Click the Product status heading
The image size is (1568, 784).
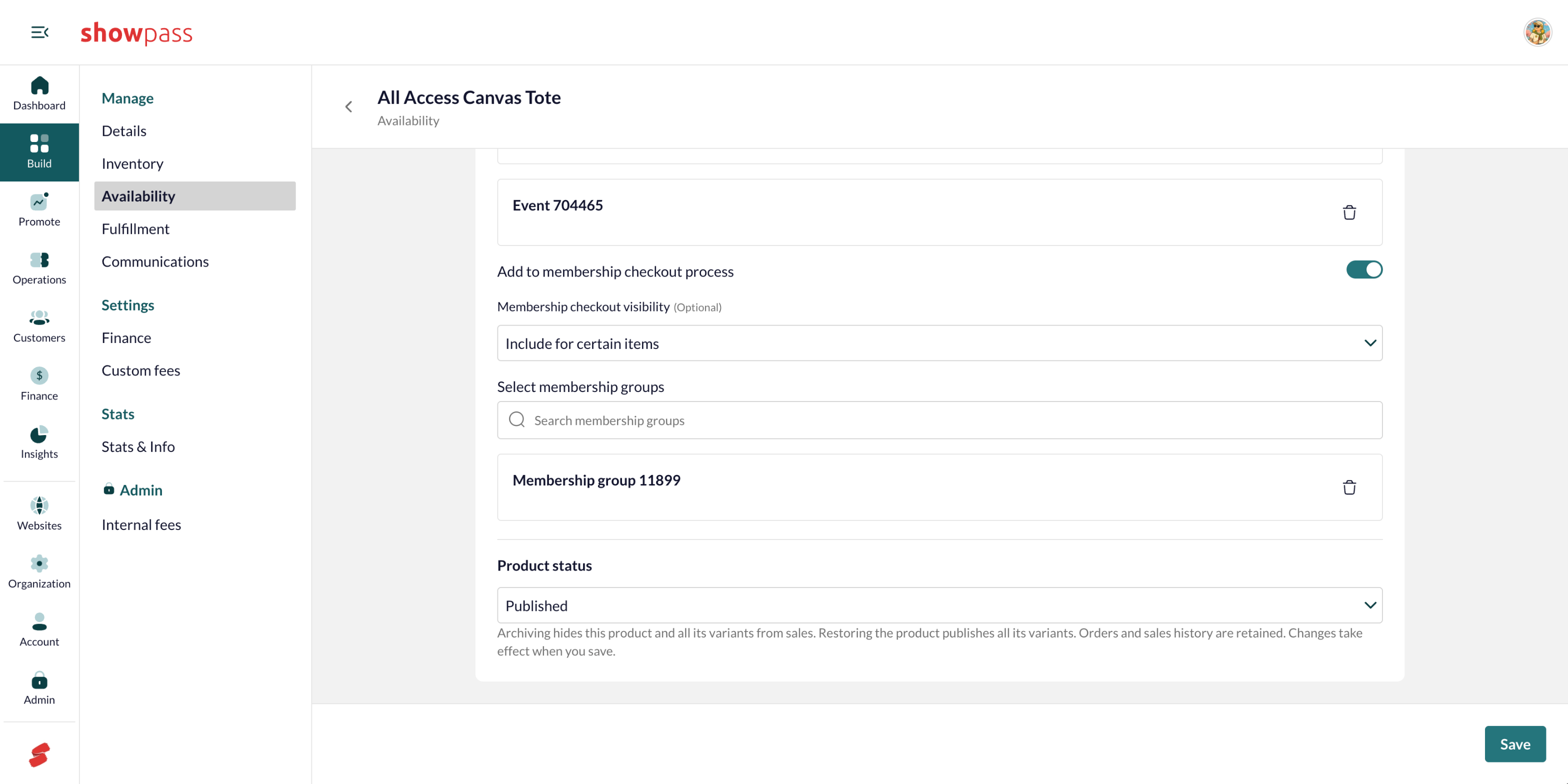[544, 565]
